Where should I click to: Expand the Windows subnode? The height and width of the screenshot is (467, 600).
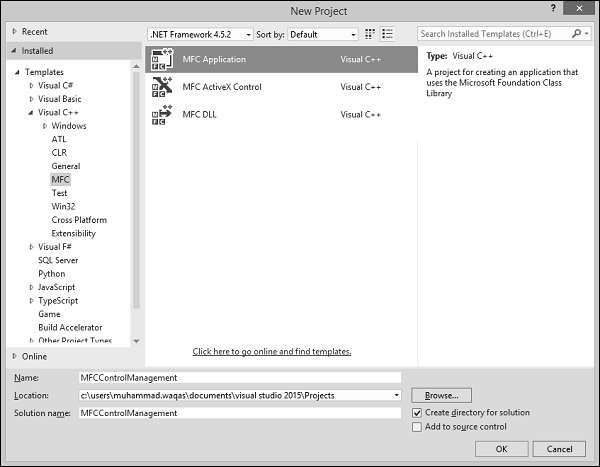pyautogui.click(x=45, y=126)
